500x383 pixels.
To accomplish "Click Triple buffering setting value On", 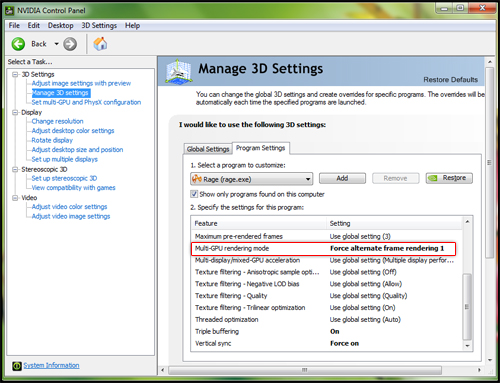I will [335, 332].
